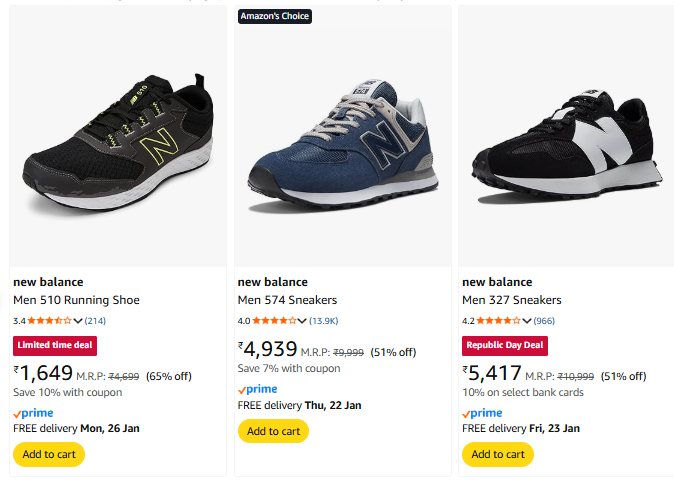The image size is (674, 481).
Task: Expand rating dropdown arrow for Men 574 Sneakers
Action: tap(302, 321)
